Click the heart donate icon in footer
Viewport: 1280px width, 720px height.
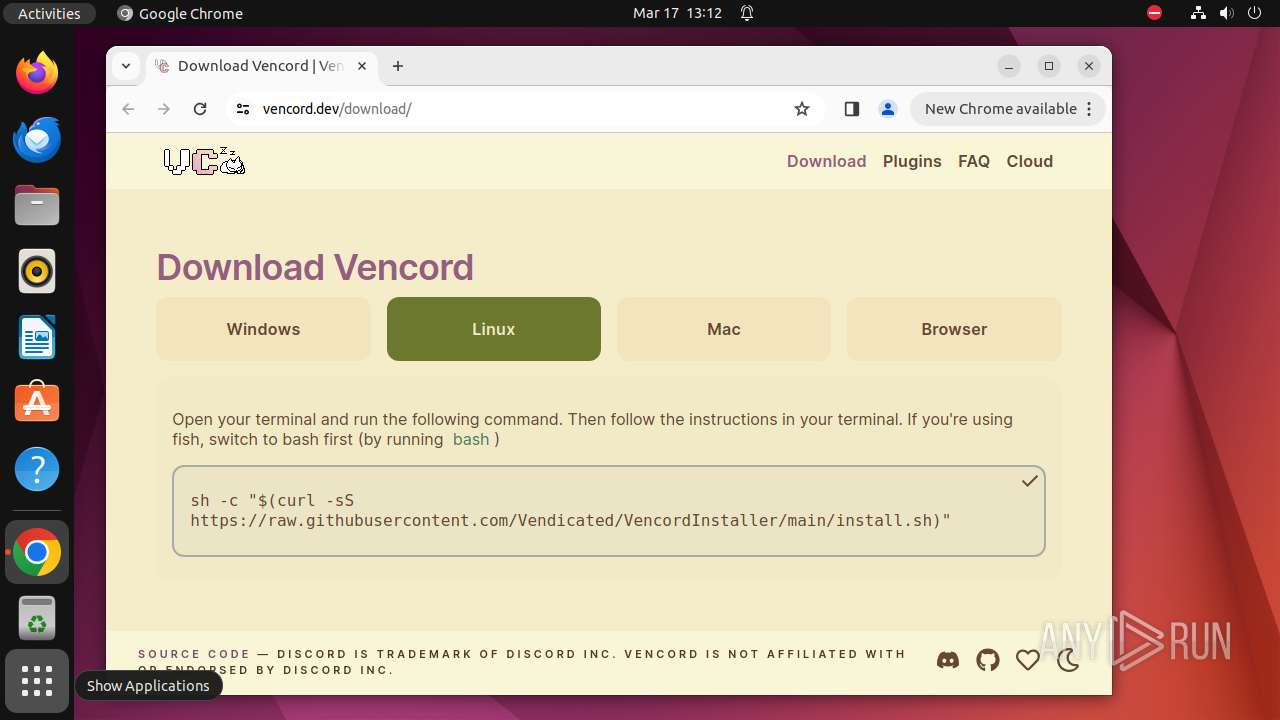point(1028,660)
